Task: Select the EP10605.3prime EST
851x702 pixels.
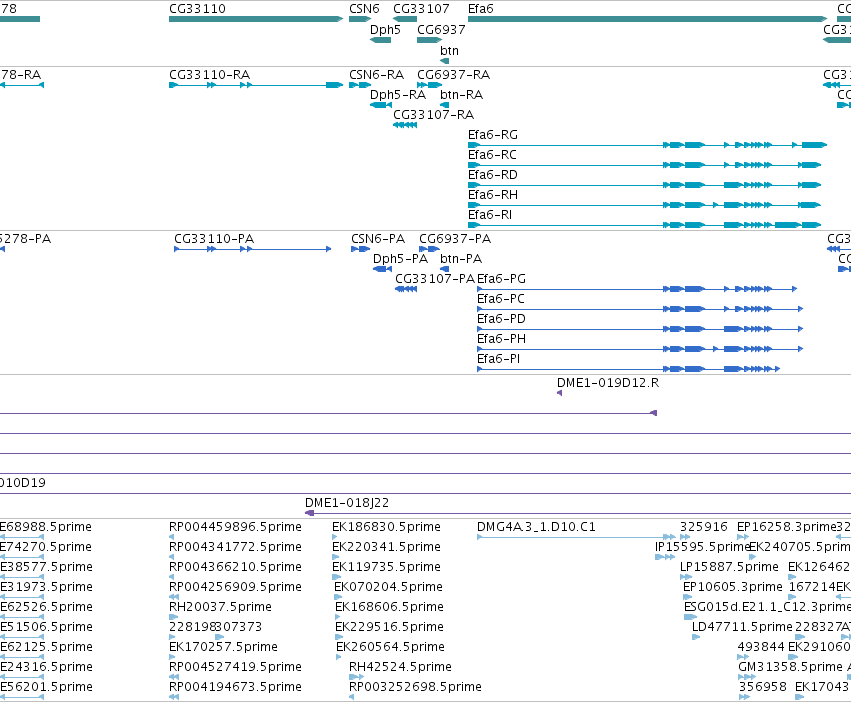Action: click(x=687, y=597)
